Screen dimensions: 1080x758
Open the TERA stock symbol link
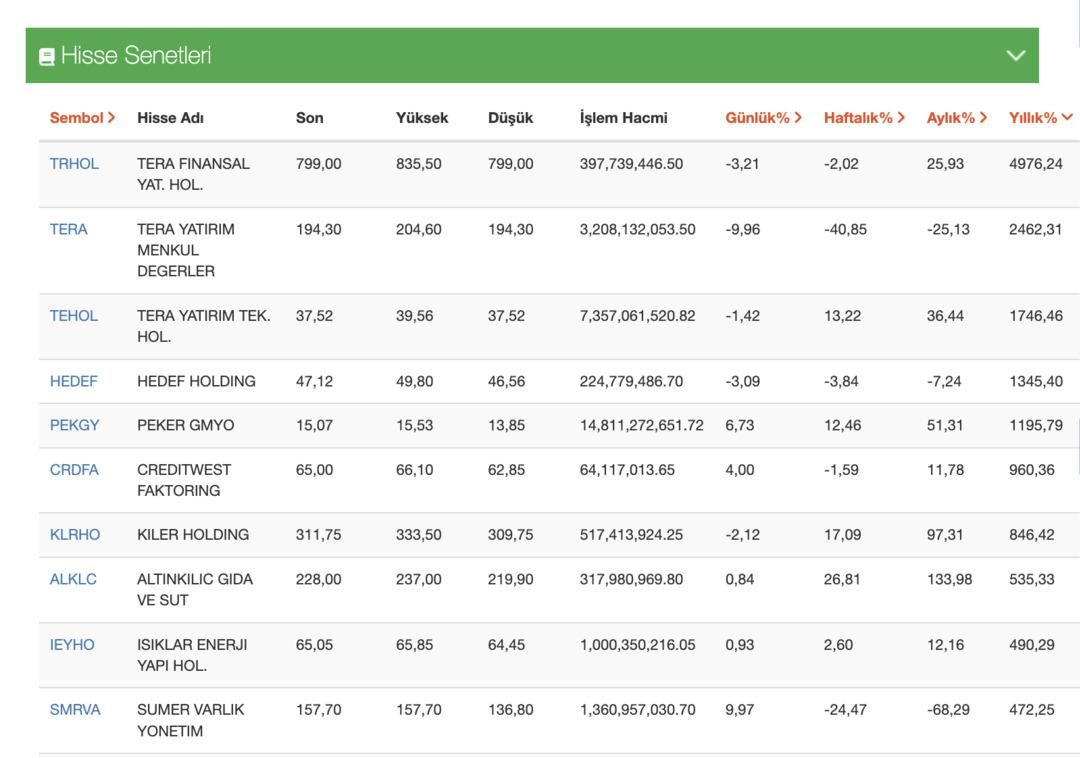68,230
